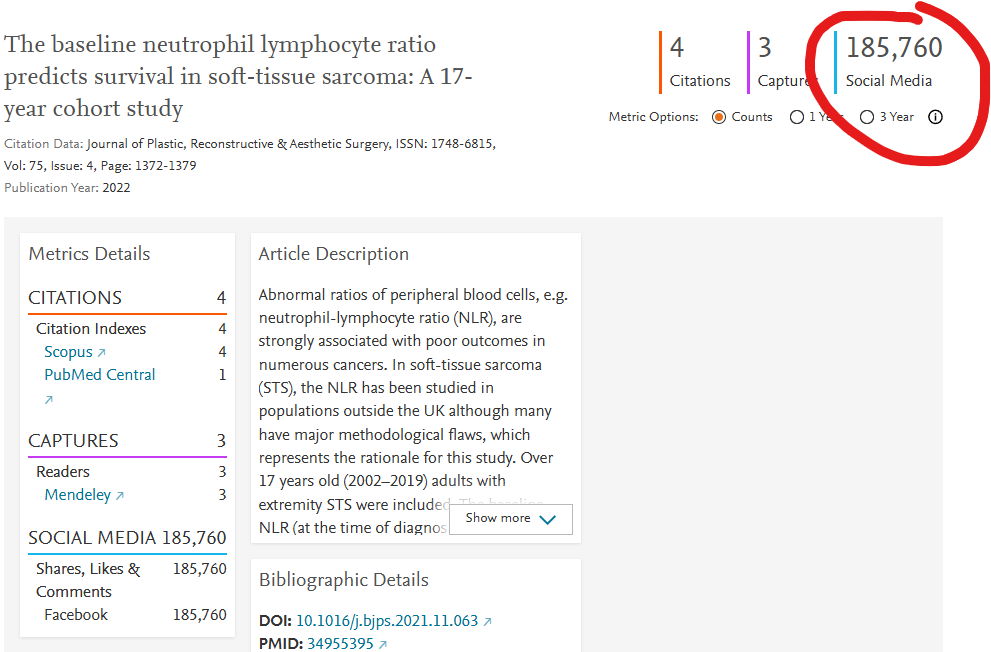Click the external link arrow after the DOI
Viewport: 991px width, 652px height.
[488, 620]
